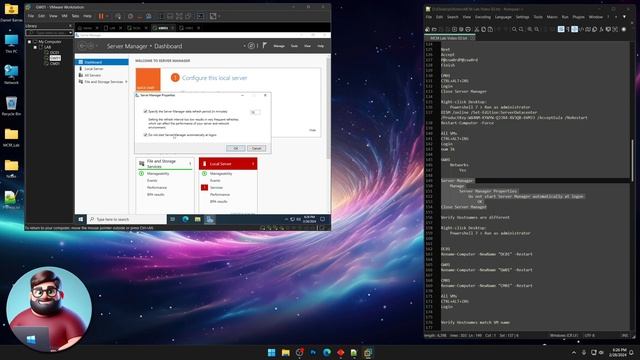Screen dimensions: 640x360
Task: Select All Servers in the navigation pane
Action: click(92, 75)
